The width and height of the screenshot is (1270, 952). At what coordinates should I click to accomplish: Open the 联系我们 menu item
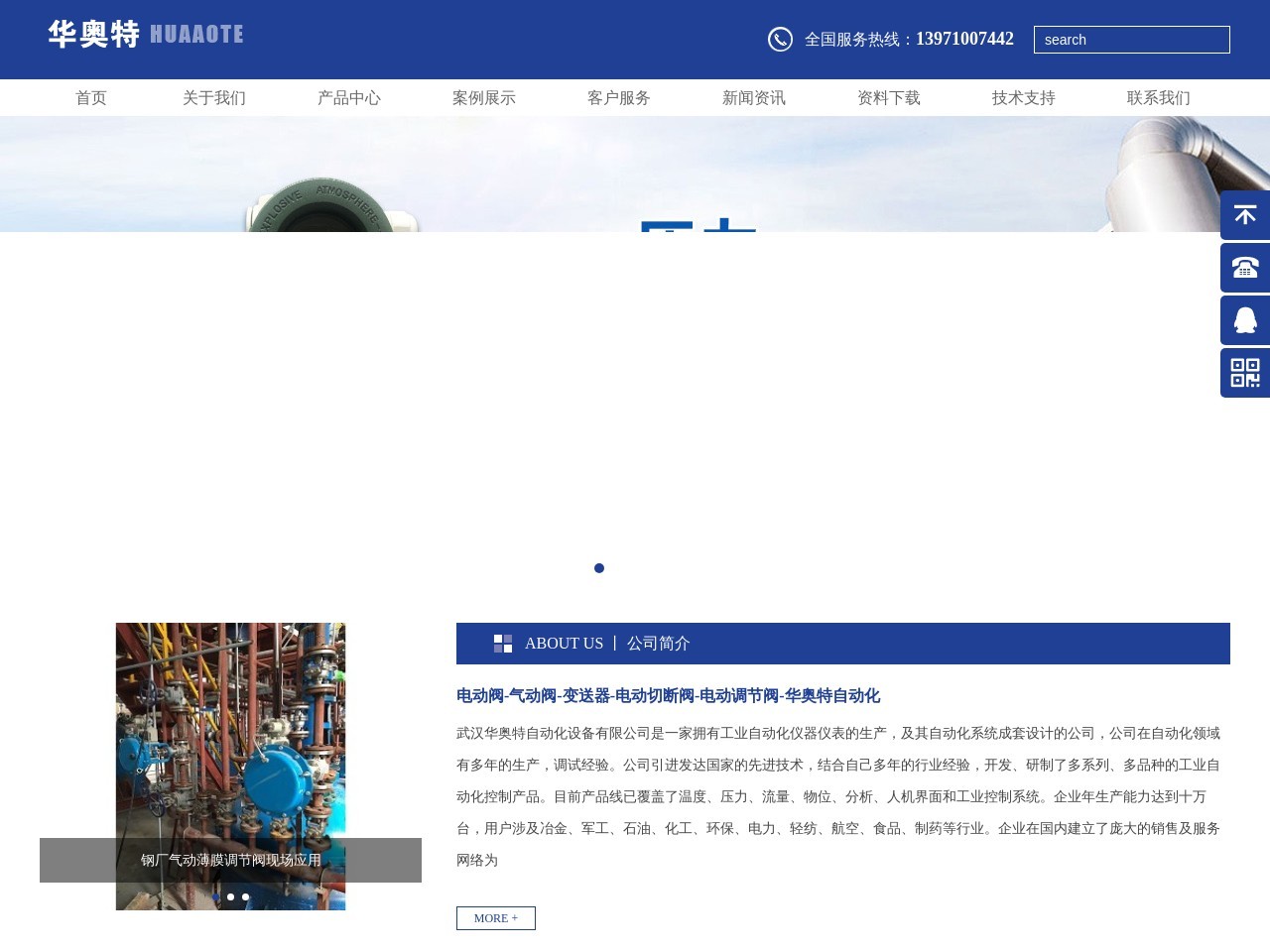pyautogui.click(x=1158, y=97)
